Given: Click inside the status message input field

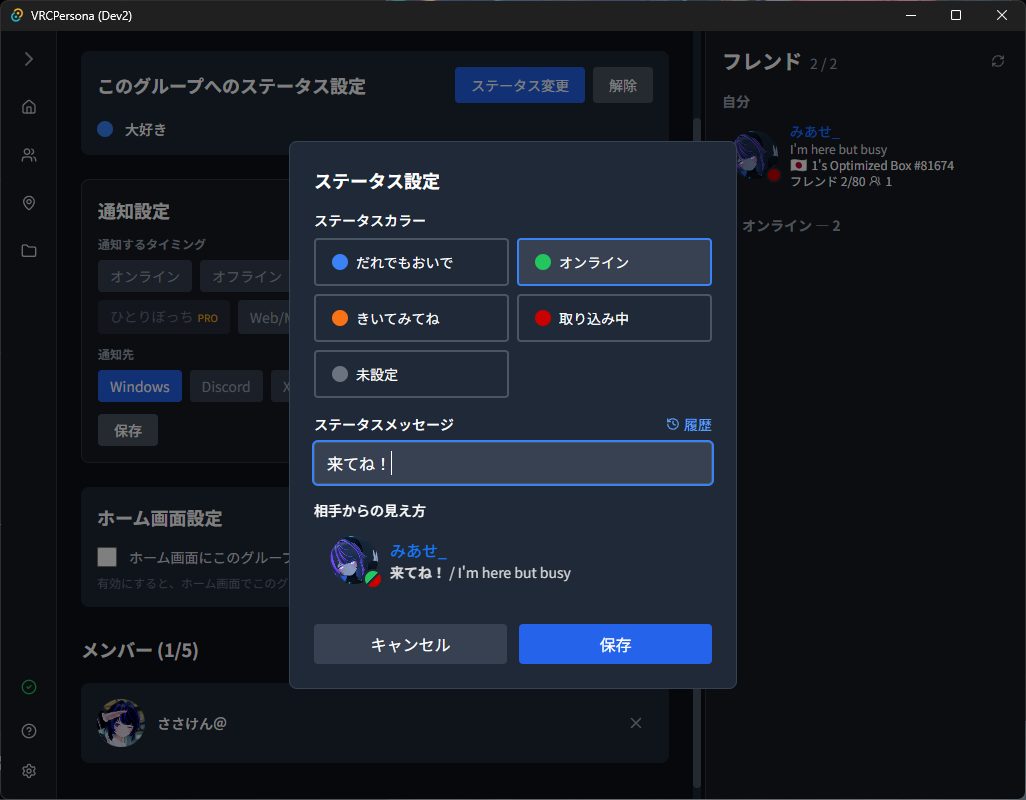Looking at the screenshot, I should pos(512,463).
